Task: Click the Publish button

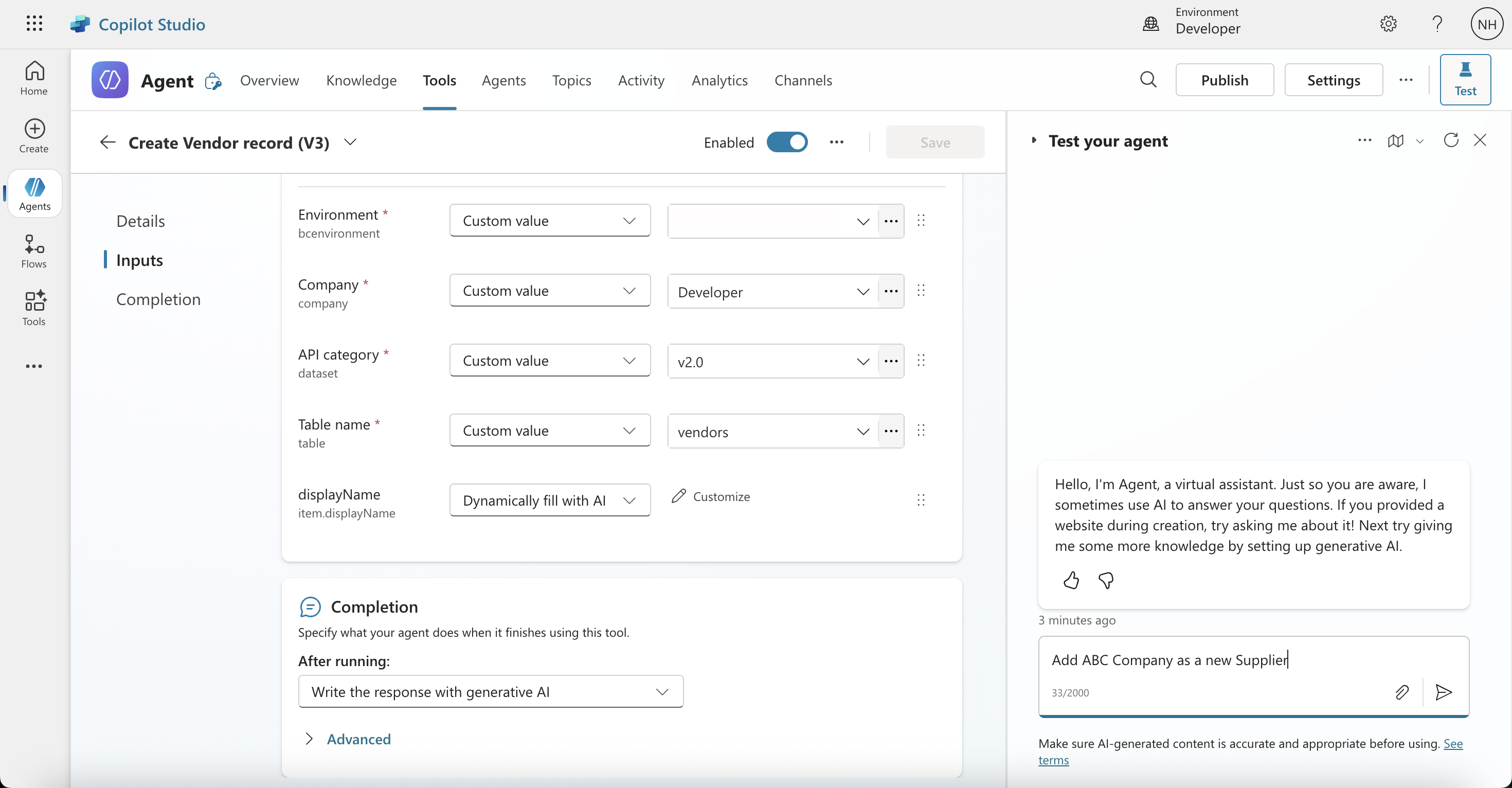Action: (x=1225, y=80)
